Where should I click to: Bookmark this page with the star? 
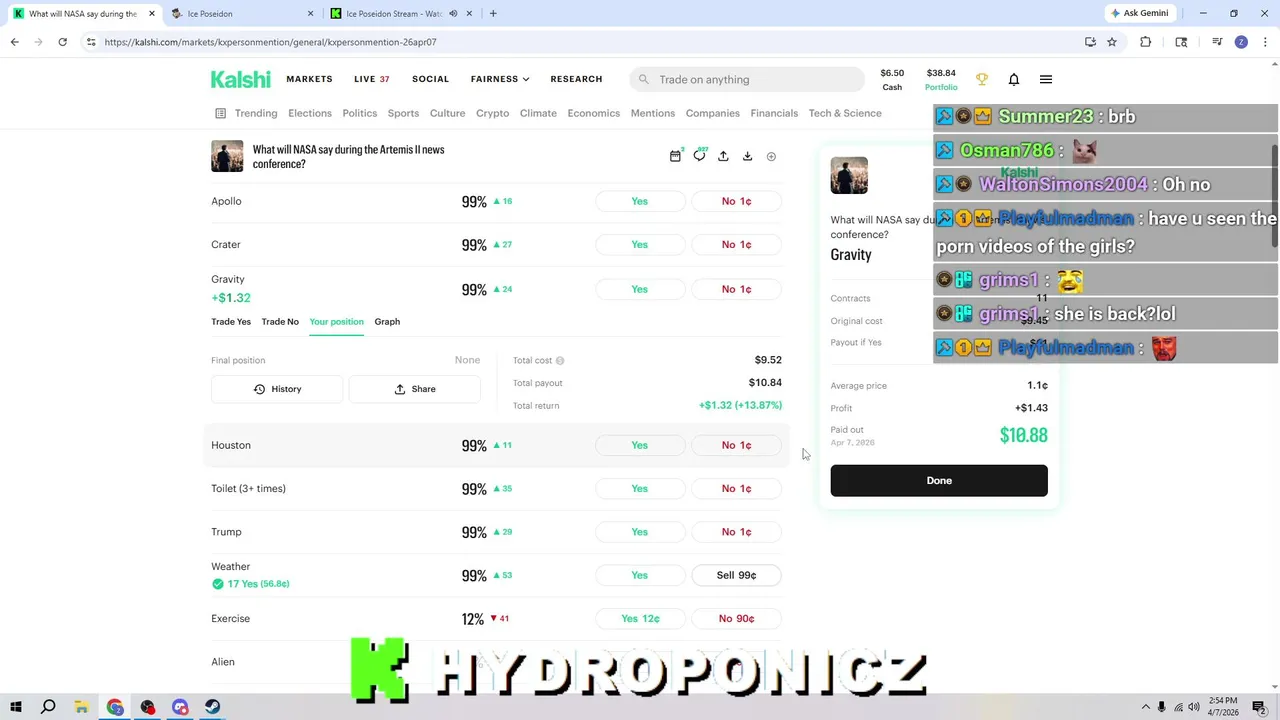click(x=1112, y=42)
